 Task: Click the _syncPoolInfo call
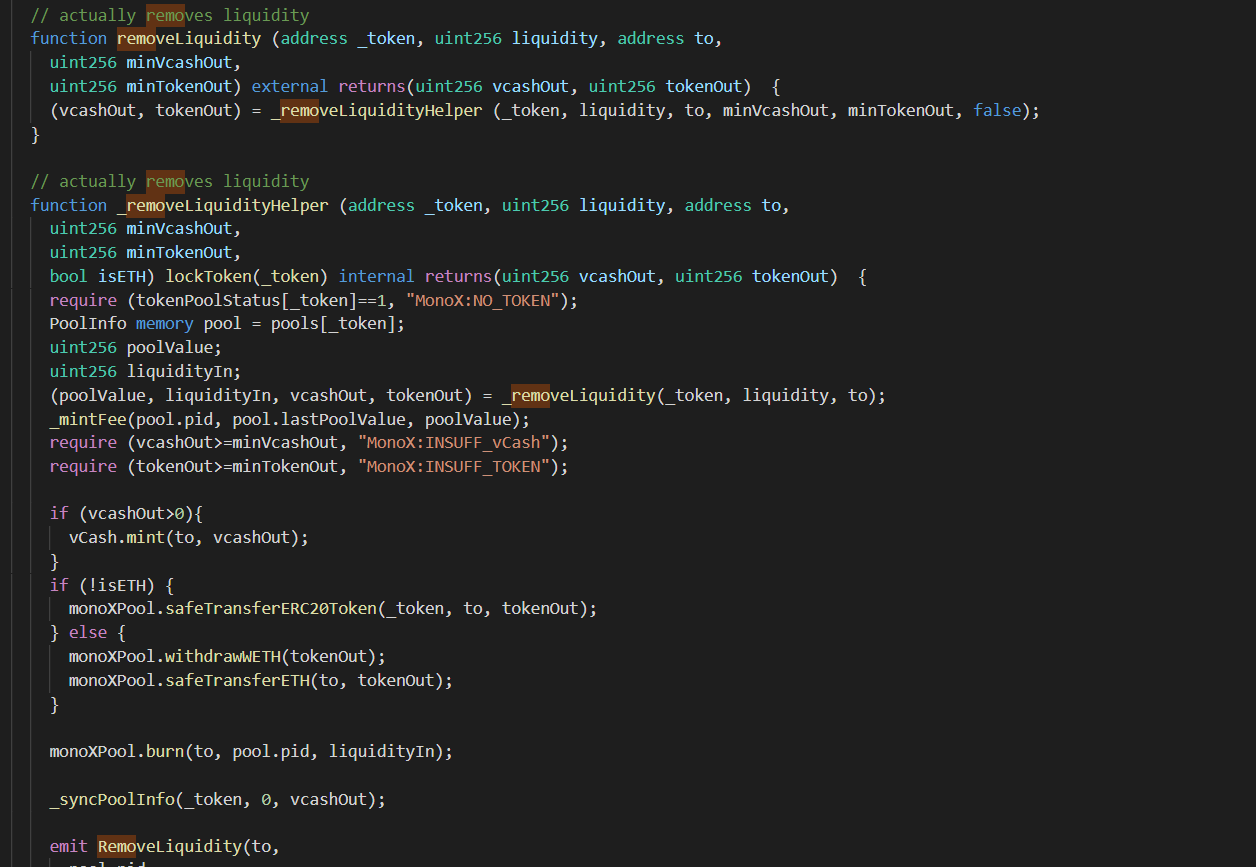coord(217,800)
